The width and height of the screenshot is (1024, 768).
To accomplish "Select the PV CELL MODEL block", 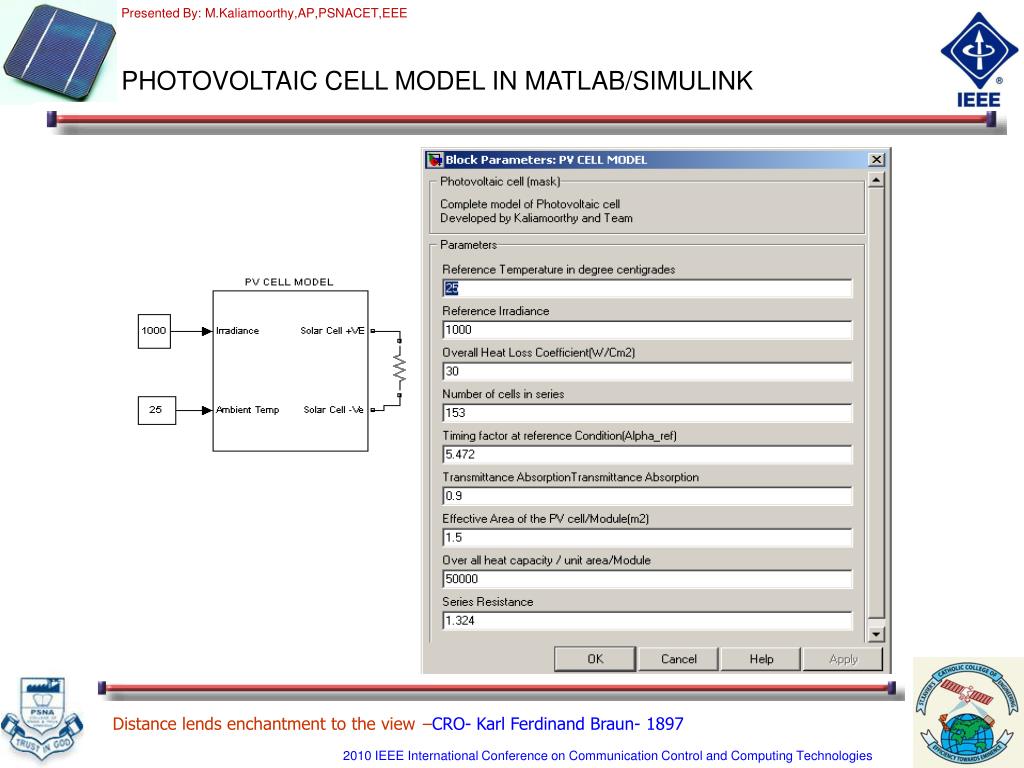I will (x=290, y=371).
